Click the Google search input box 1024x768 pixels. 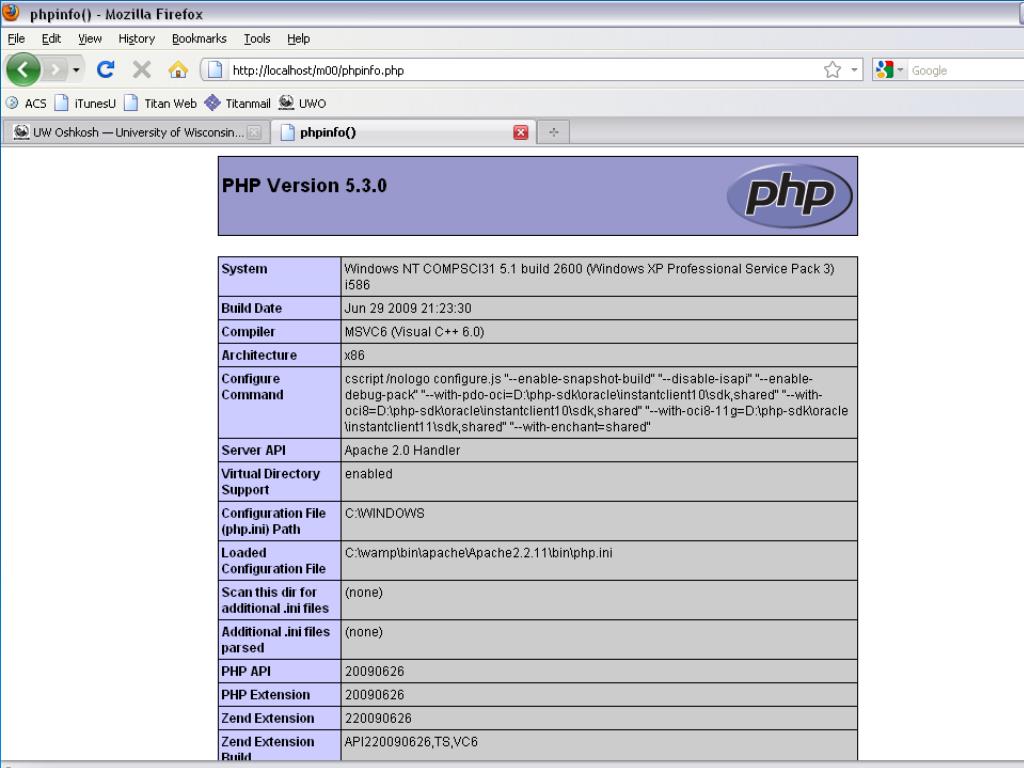click(967, 70)
